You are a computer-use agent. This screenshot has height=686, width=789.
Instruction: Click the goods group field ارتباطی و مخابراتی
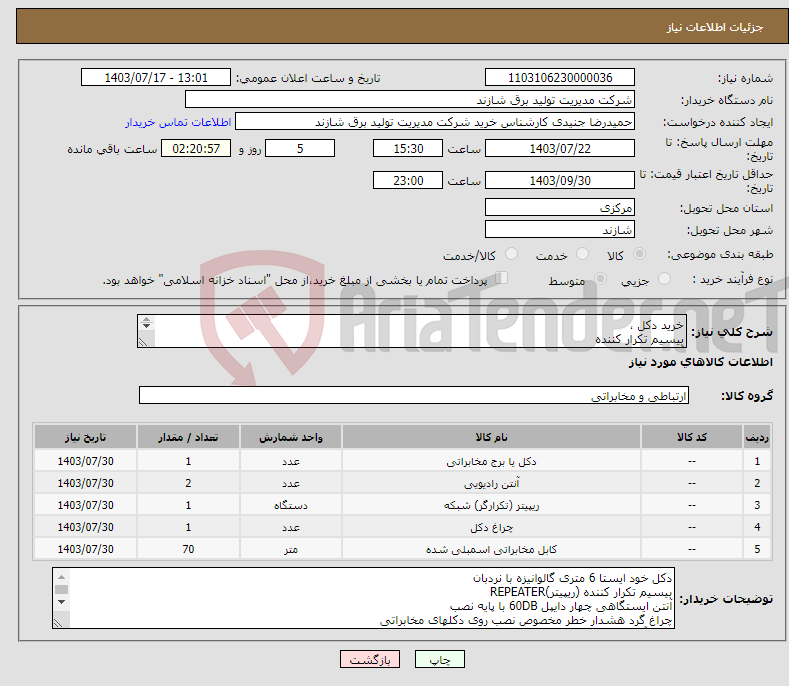pyautogui.click(x=414, y=396)
